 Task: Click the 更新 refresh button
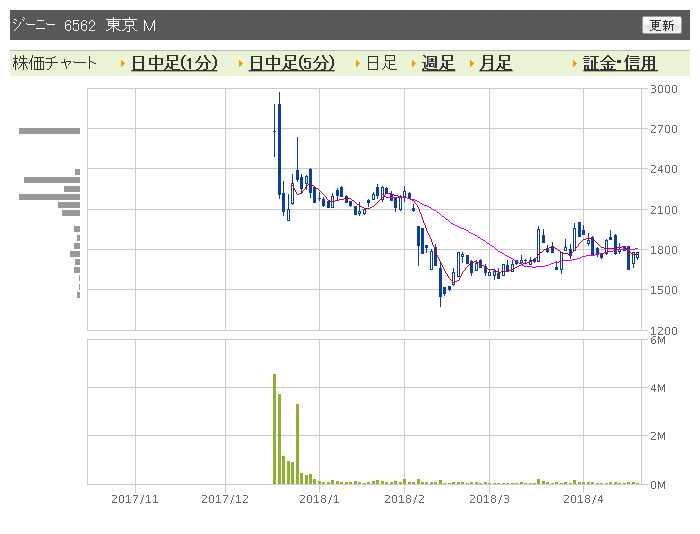(x=662, y=25)
